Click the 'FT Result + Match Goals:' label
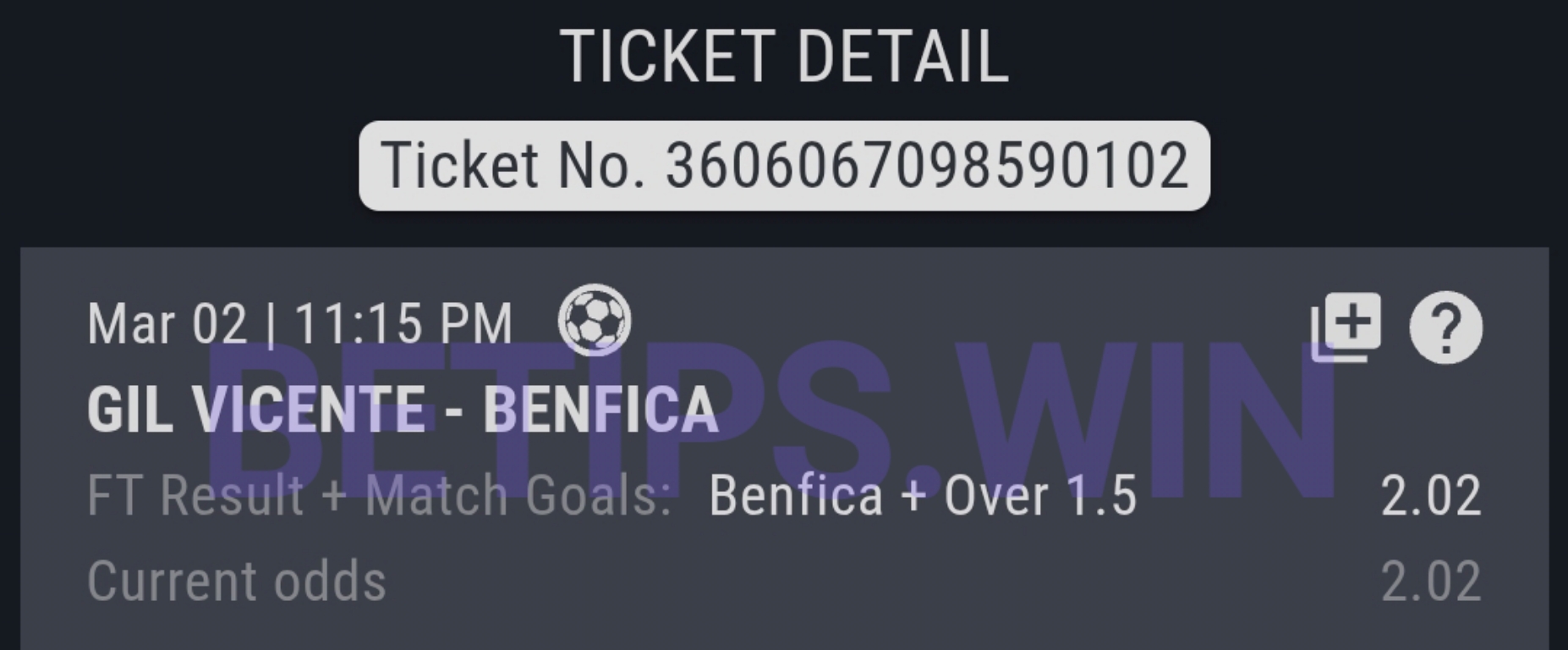 pyautogui.click(x=379, y=495)
